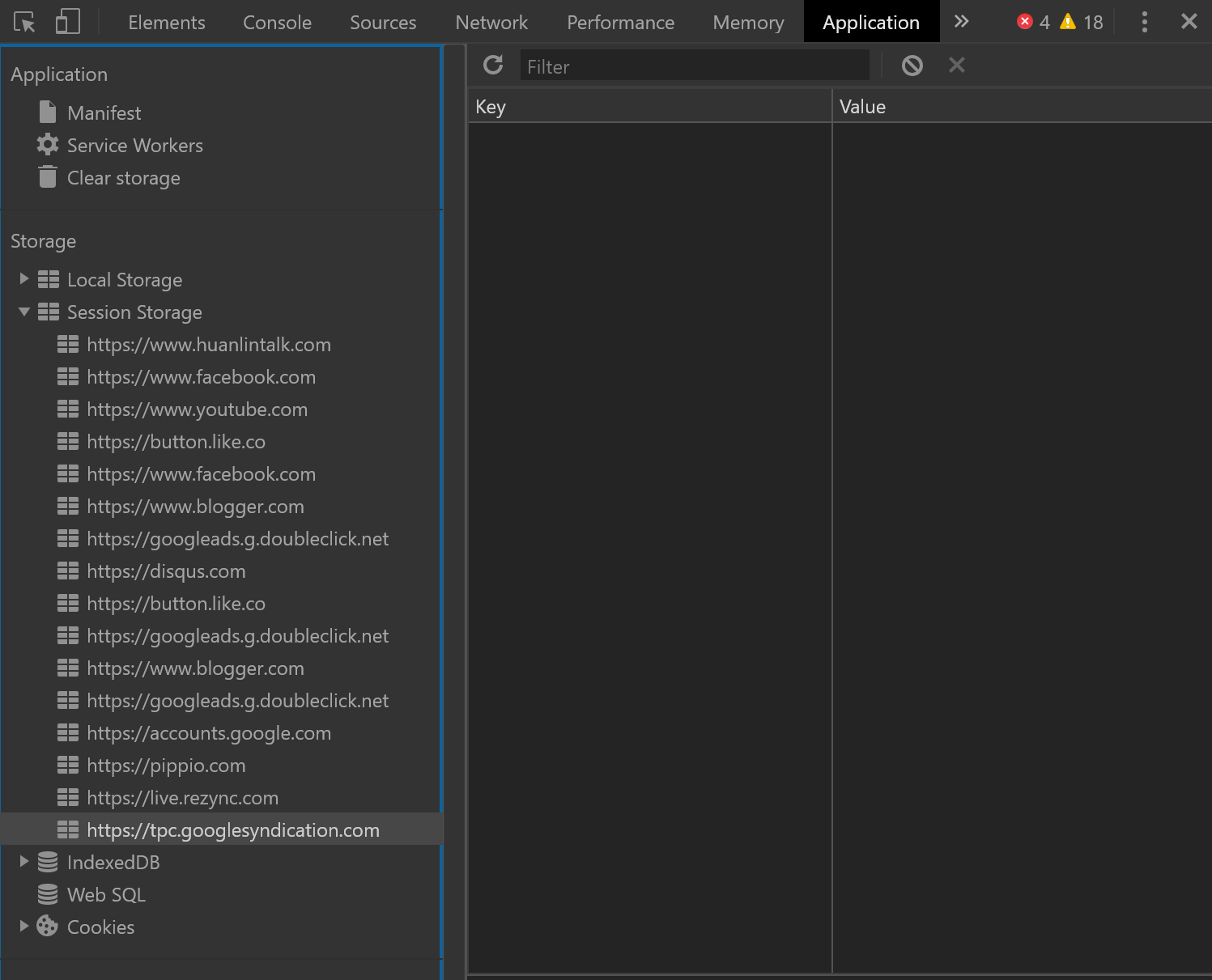Show more panels with the chevron button
Screen dimensions: 1212x980
point(961,22)
